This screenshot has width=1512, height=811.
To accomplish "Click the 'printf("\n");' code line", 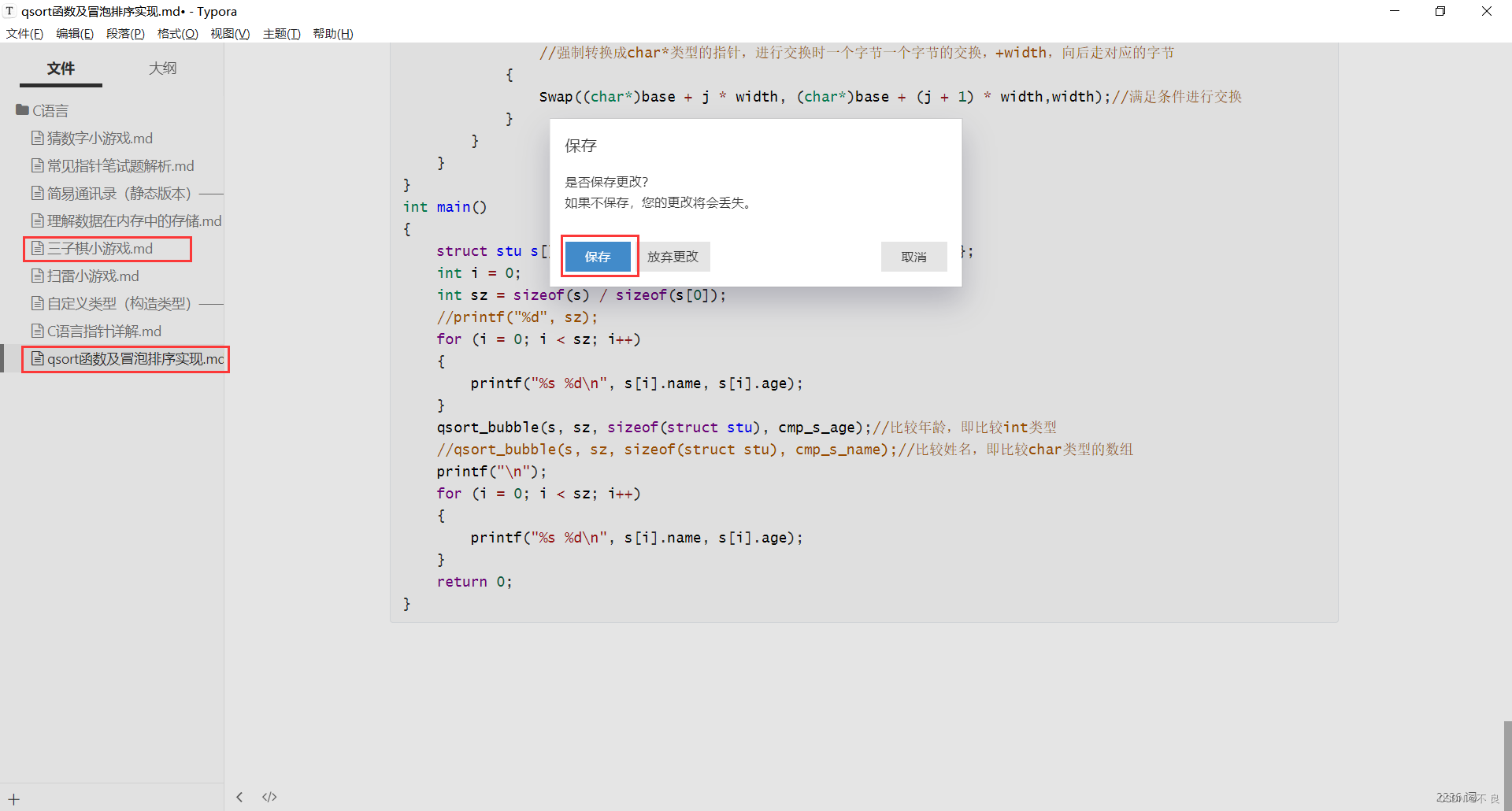I will [491, 472].
